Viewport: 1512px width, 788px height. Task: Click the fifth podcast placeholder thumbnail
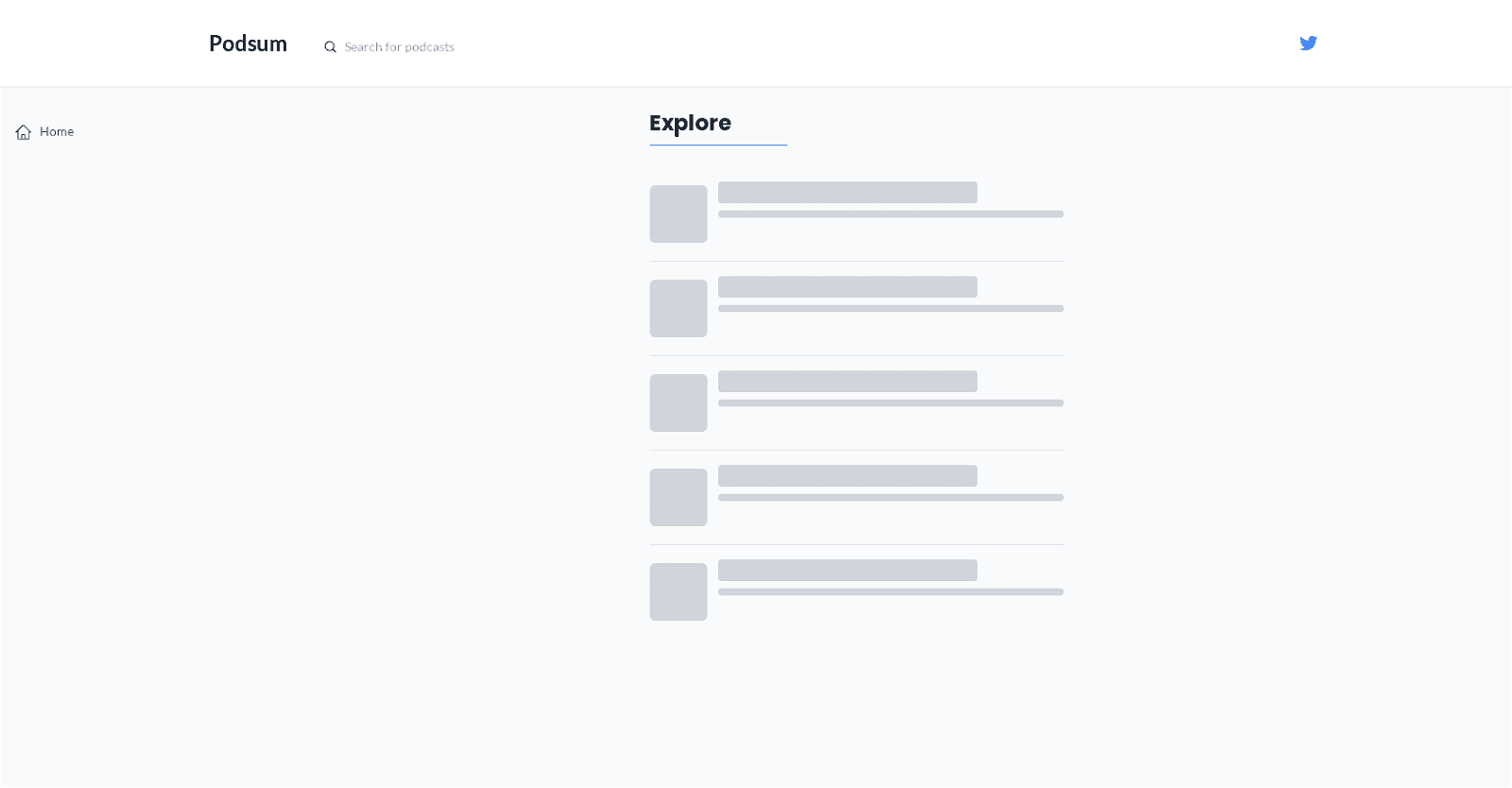coord(679,592)
